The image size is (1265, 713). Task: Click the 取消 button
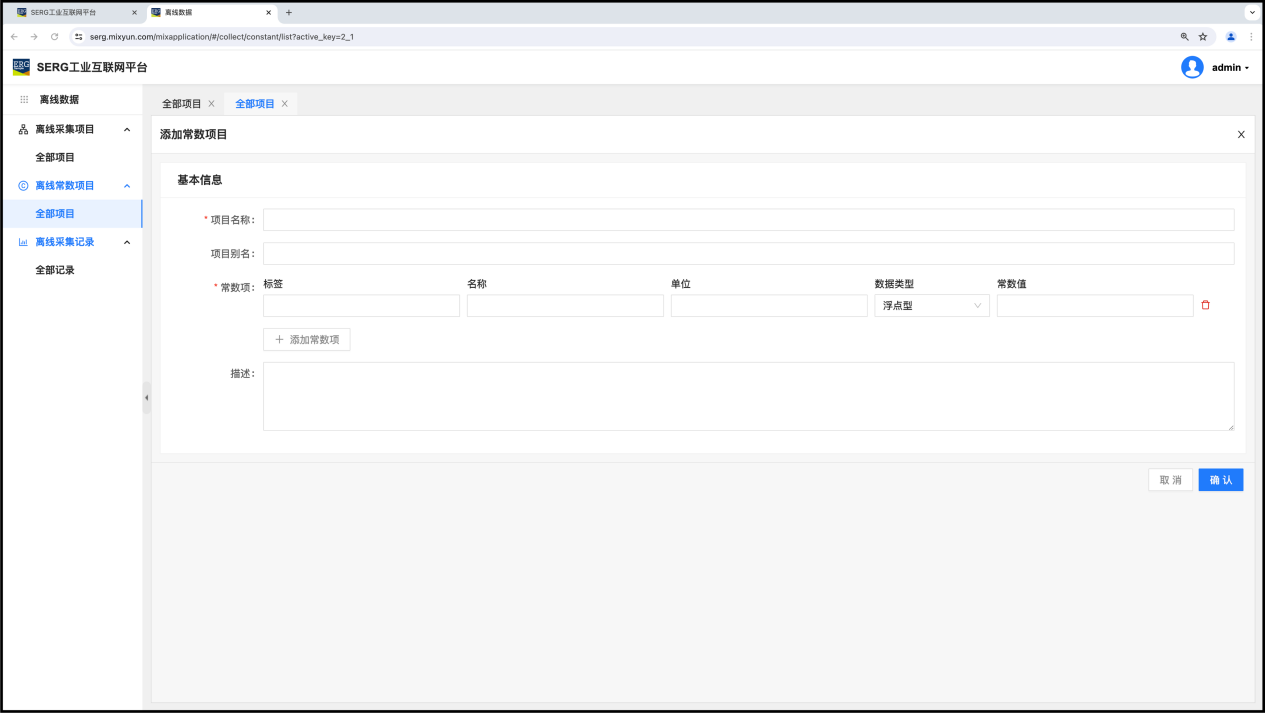tap(1170, 480)
